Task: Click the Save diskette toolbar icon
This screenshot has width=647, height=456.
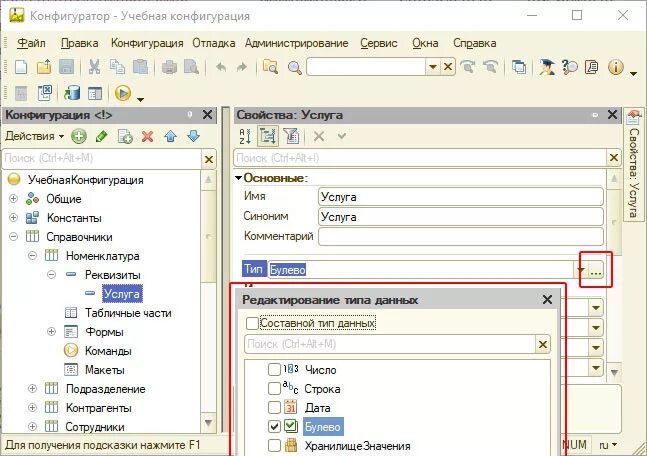Action: pos(66,66)
